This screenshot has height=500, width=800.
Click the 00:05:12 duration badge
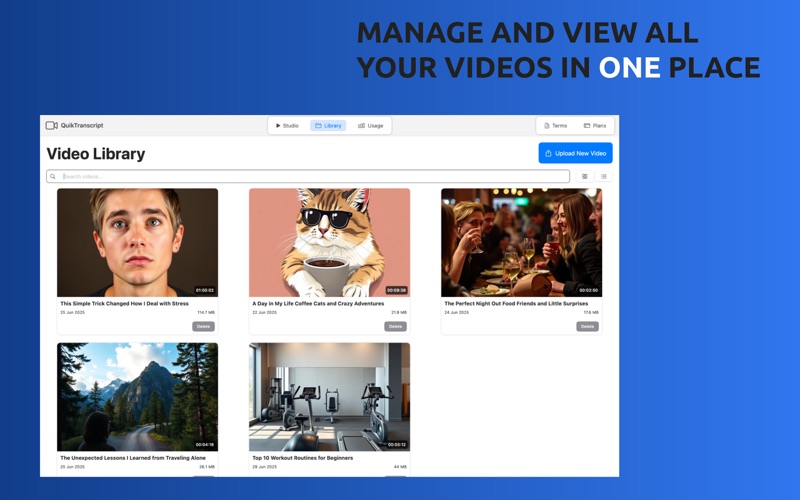click(396, 445)
